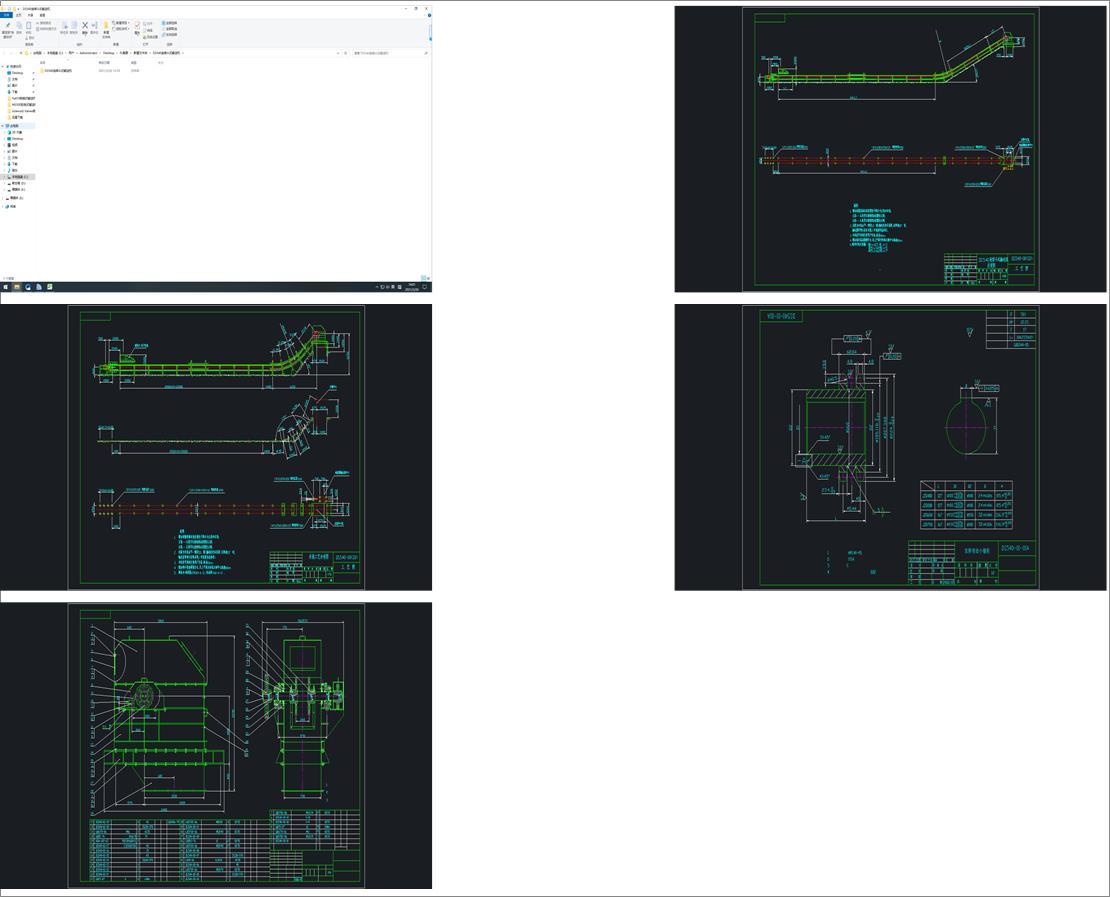Select This PC in navigation pane
Image resolution: width=1110 pixels, height=897 pixels.
point(14,126)
